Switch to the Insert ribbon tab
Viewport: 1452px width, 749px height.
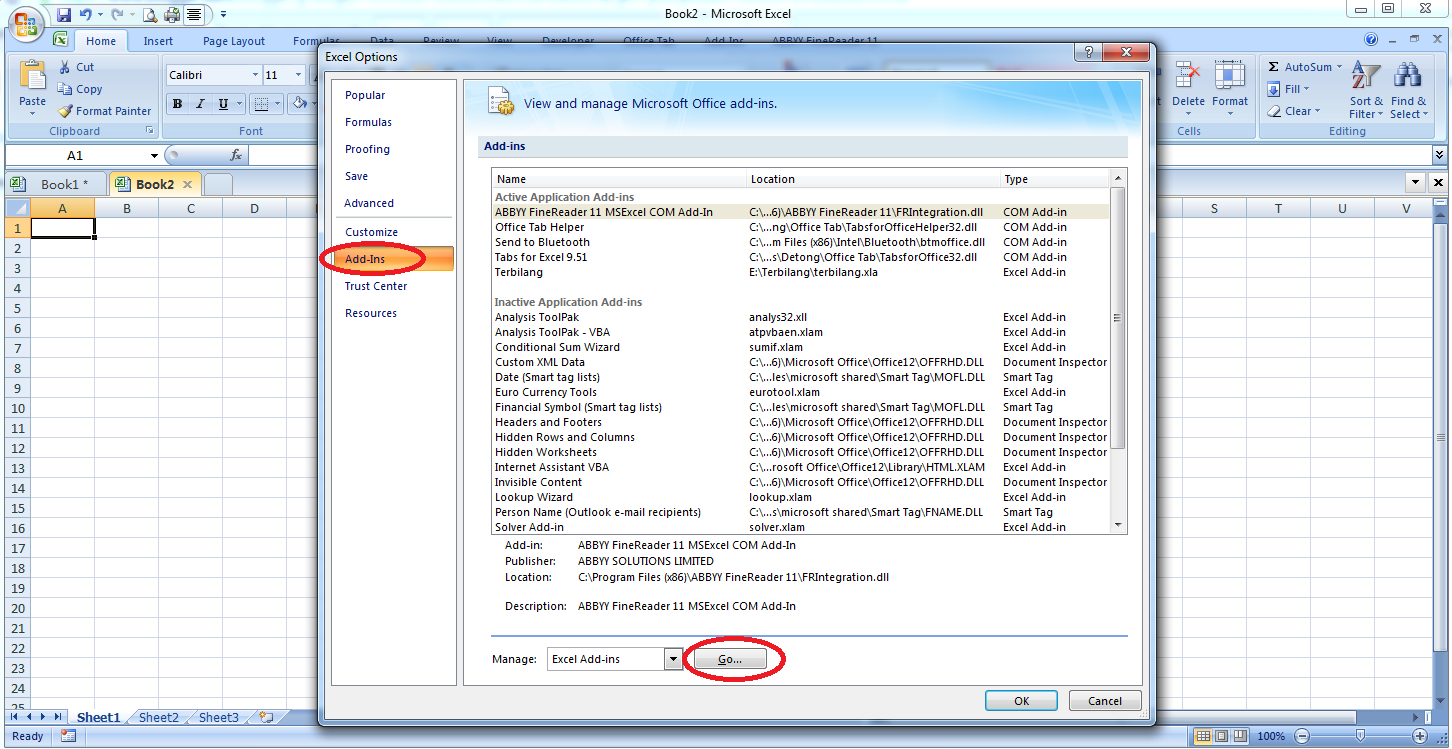[x=158, y=41]
